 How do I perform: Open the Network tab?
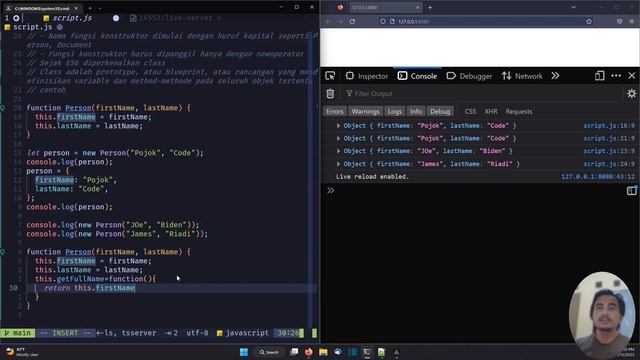pos(522,76)
